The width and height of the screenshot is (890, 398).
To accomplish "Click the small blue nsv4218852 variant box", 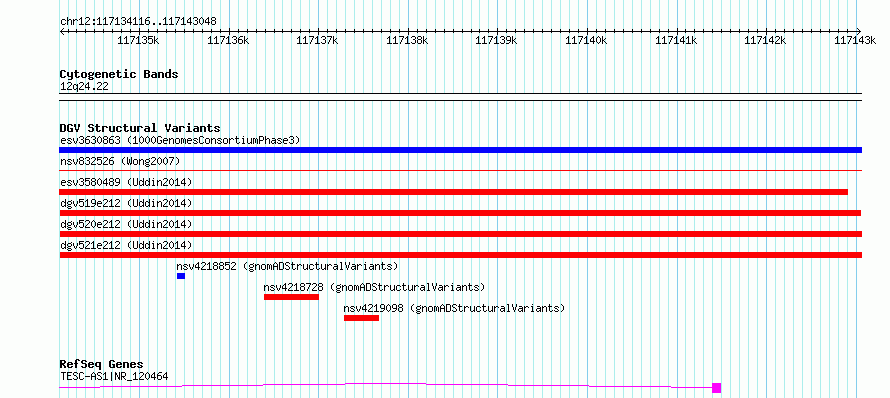I will tap(180, 276).
